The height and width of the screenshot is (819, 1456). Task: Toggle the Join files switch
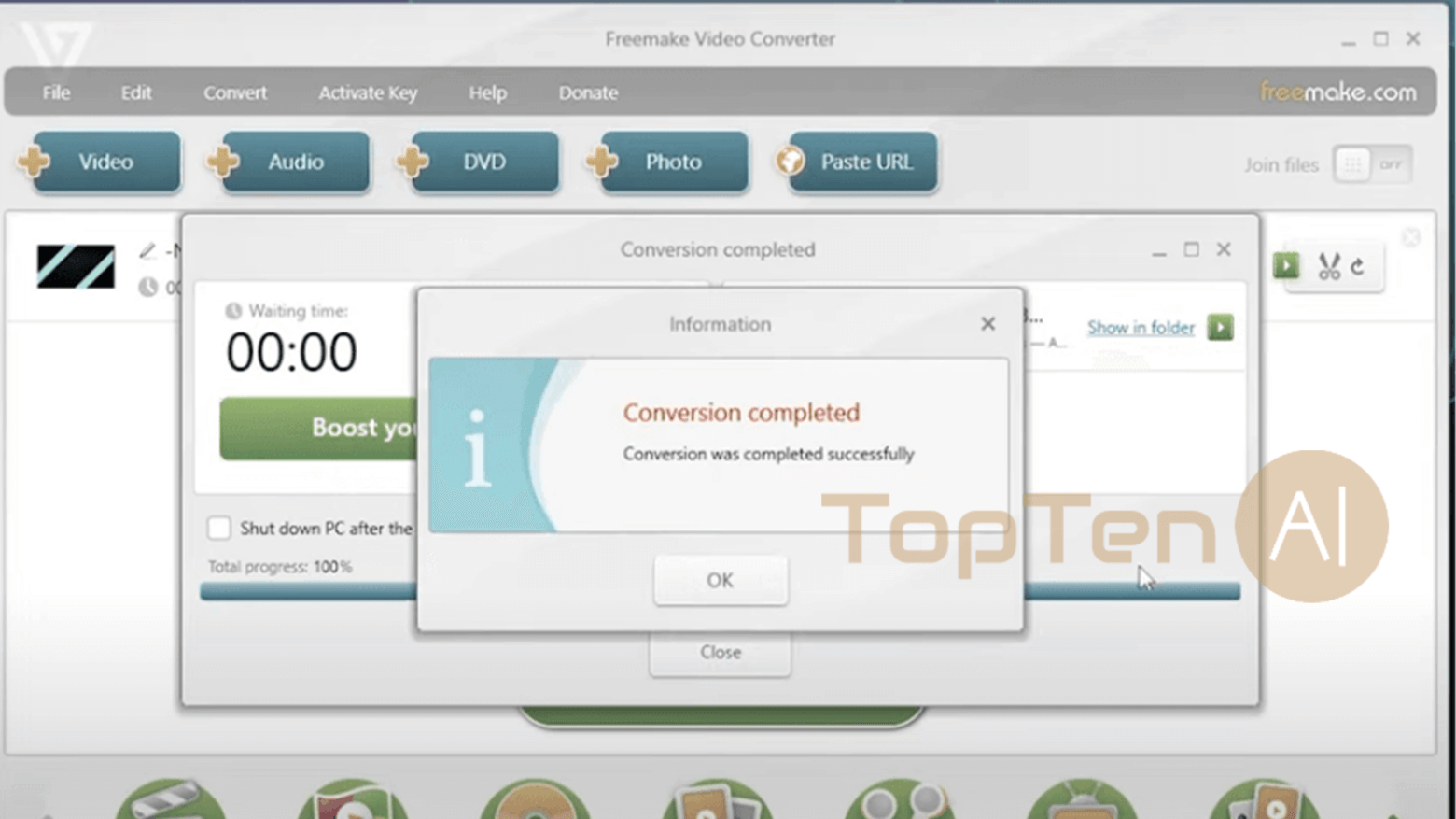click(1372, 163)
